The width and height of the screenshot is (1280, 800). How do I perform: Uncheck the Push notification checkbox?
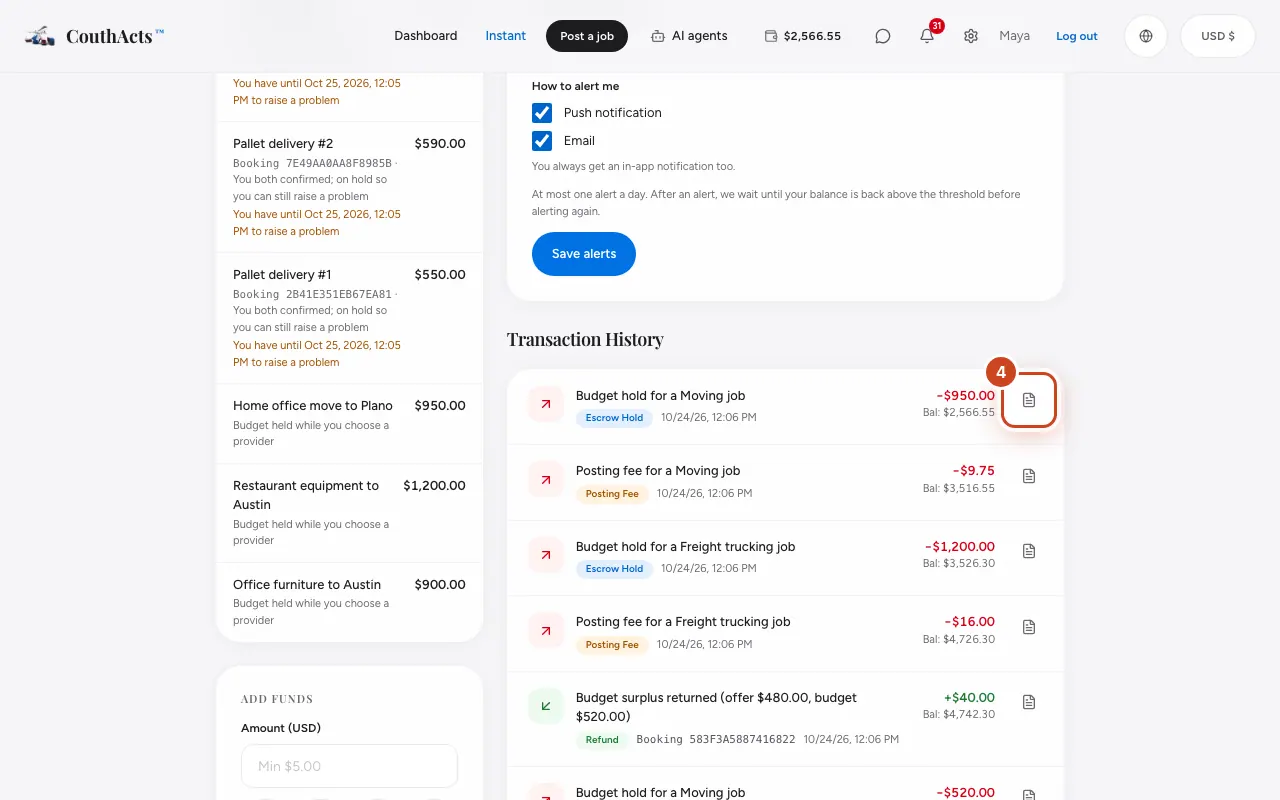542,113
